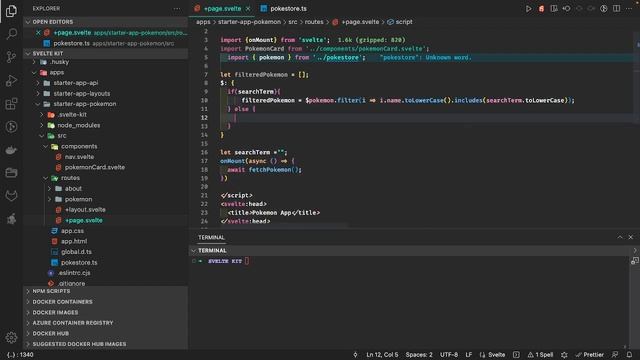The image size is (640, 360).
Task: Click the Run play icon in the editor toolbar
Action: [x=529, y=9]
